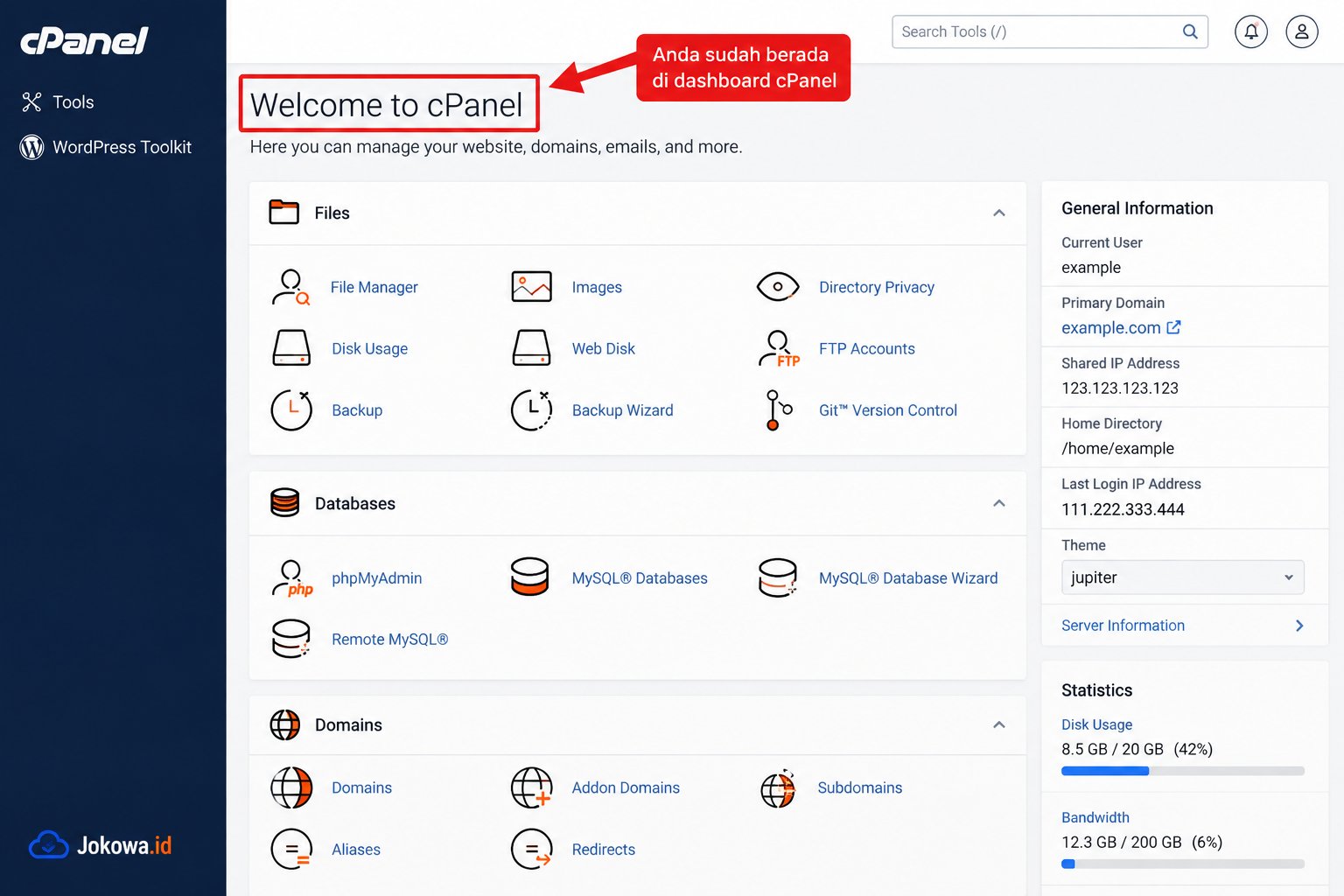The height and width of the screenshot is (896, 1344).
Task: Click the search magnifier icon
Action: (1190, 31)
